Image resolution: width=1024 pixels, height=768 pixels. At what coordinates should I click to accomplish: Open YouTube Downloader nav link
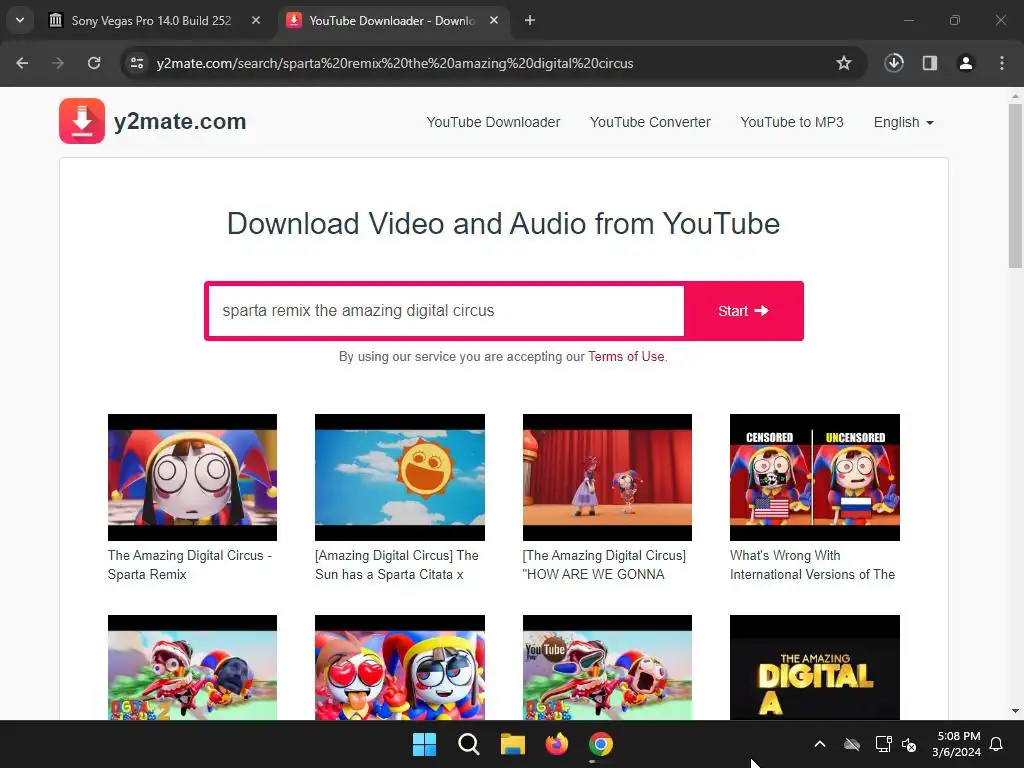coord(493,122)
